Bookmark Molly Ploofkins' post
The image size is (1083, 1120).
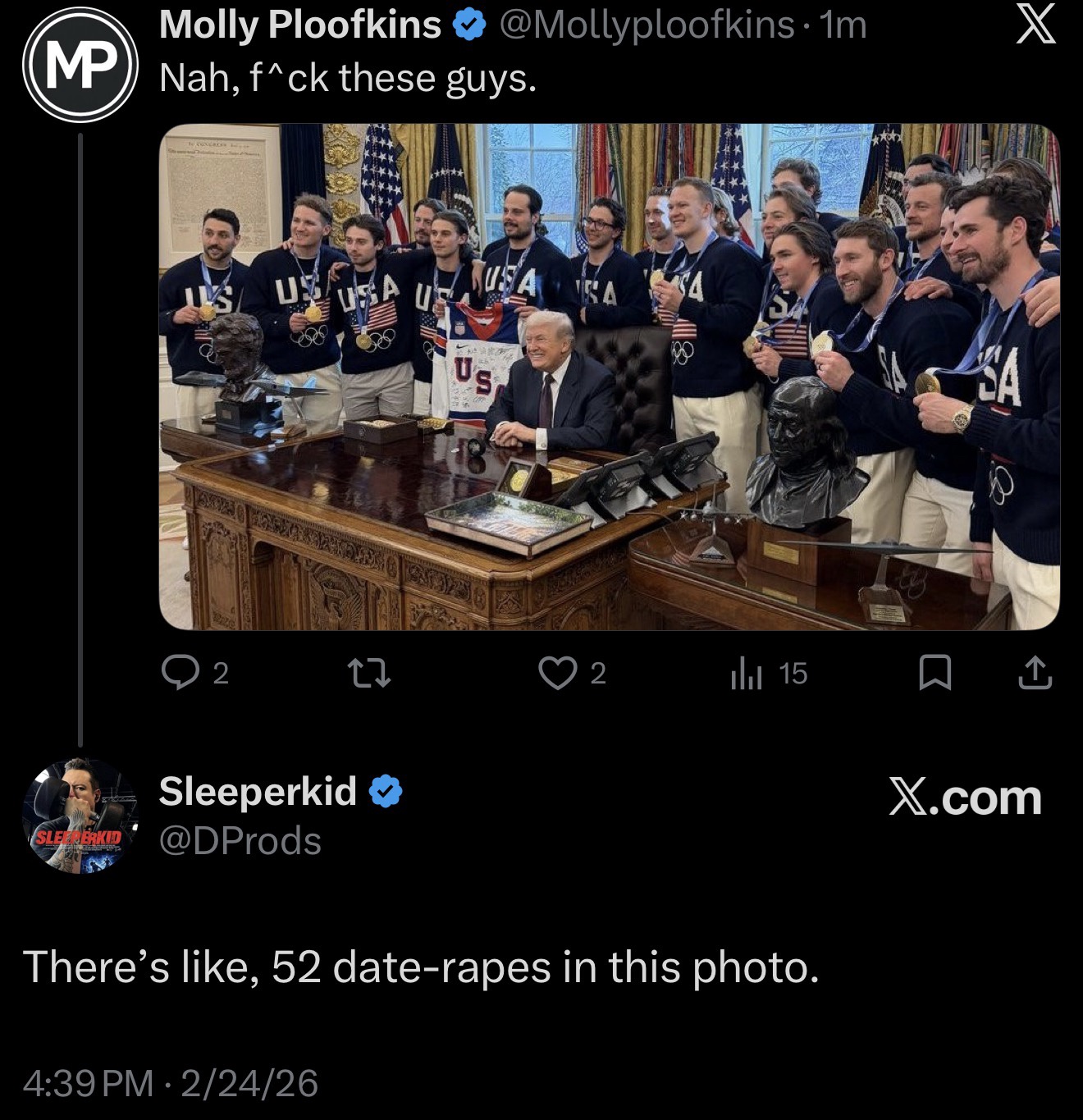click(934, 674)
